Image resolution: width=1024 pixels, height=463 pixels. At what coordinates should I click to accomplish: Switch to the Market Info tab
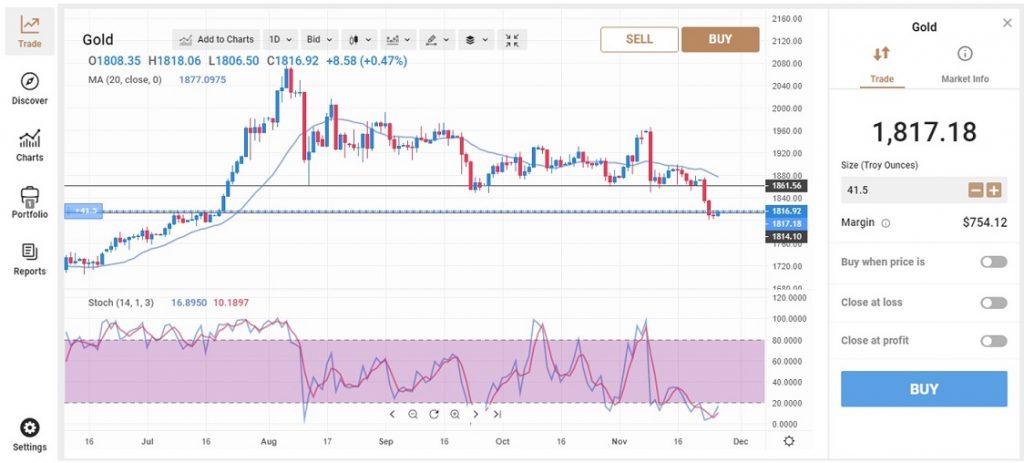click(965, 65)
